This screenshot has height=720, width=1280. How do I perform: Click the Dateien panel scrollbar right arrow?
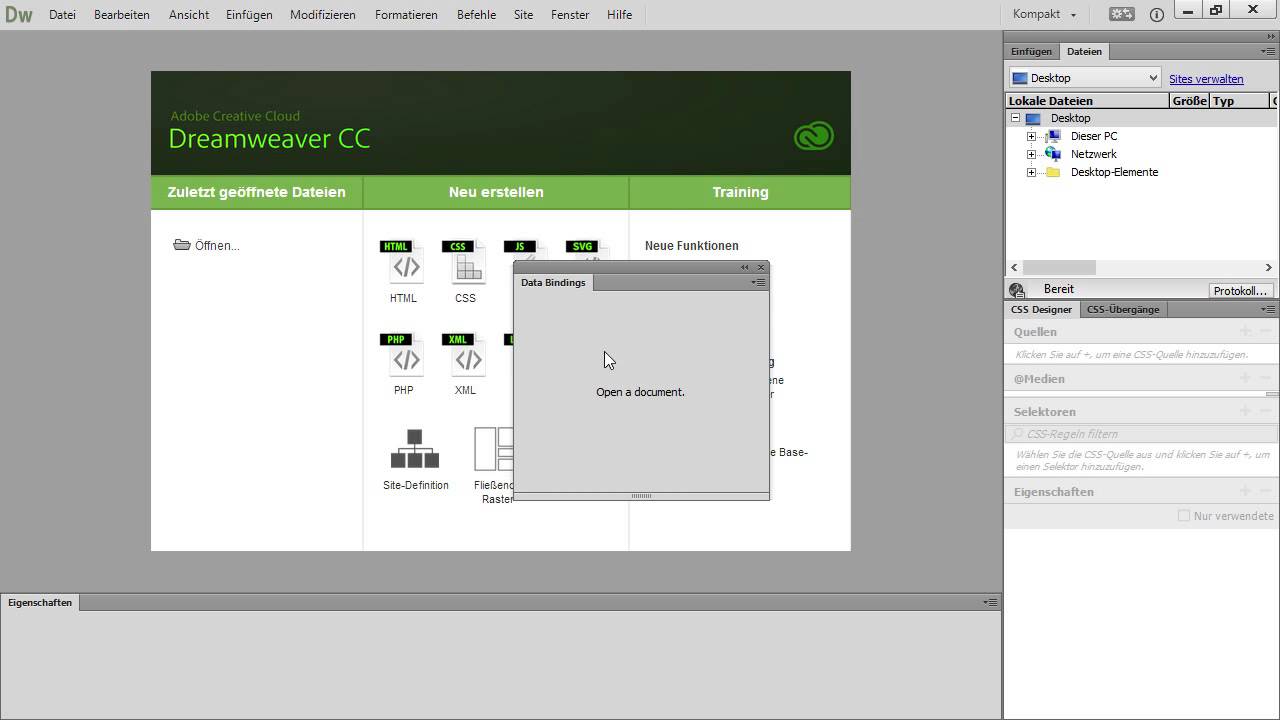[x=1268, y=268]
